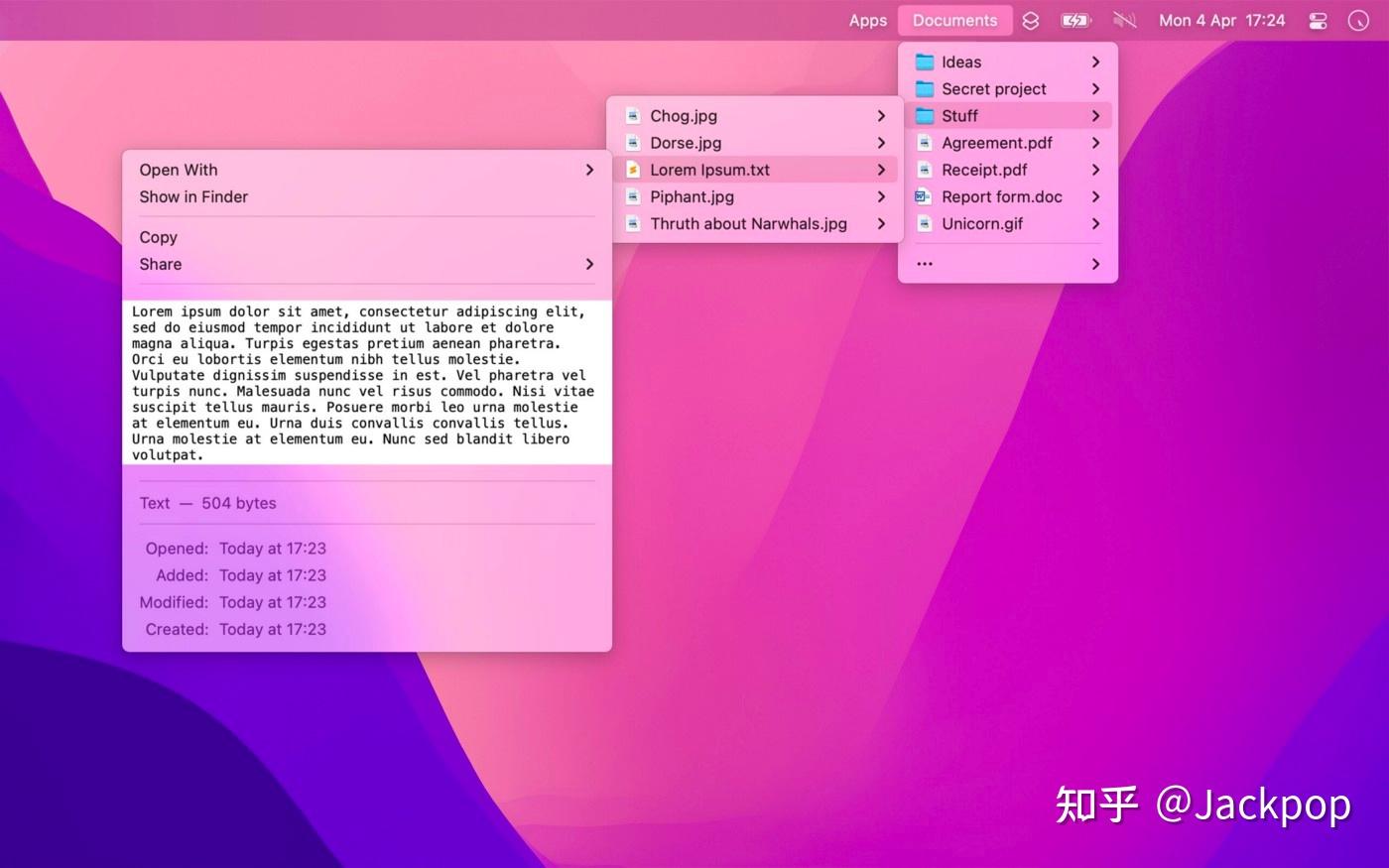Select the Stuff folder entry
This screenshot has height=868, width=1389.
1008,115
